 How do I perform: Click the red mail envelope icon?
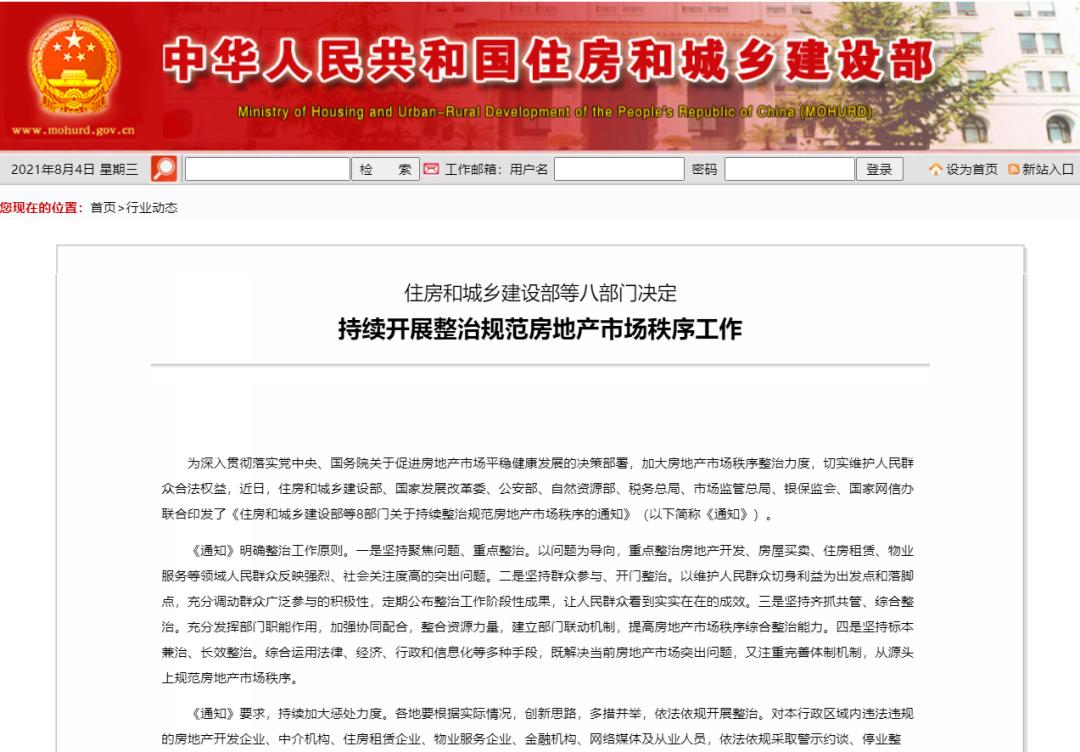click(x=431, y=169)
